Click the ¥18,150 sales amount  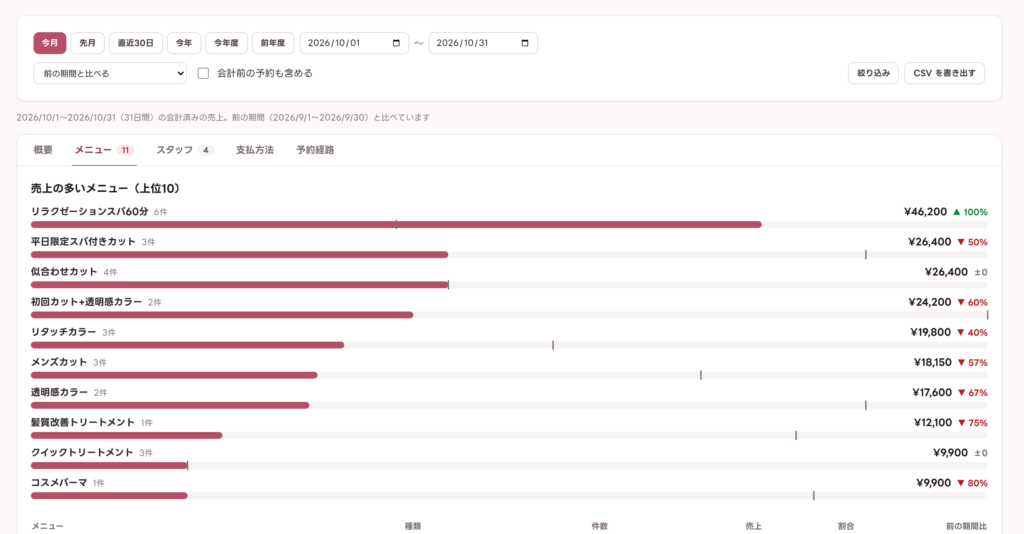[933, 362]
